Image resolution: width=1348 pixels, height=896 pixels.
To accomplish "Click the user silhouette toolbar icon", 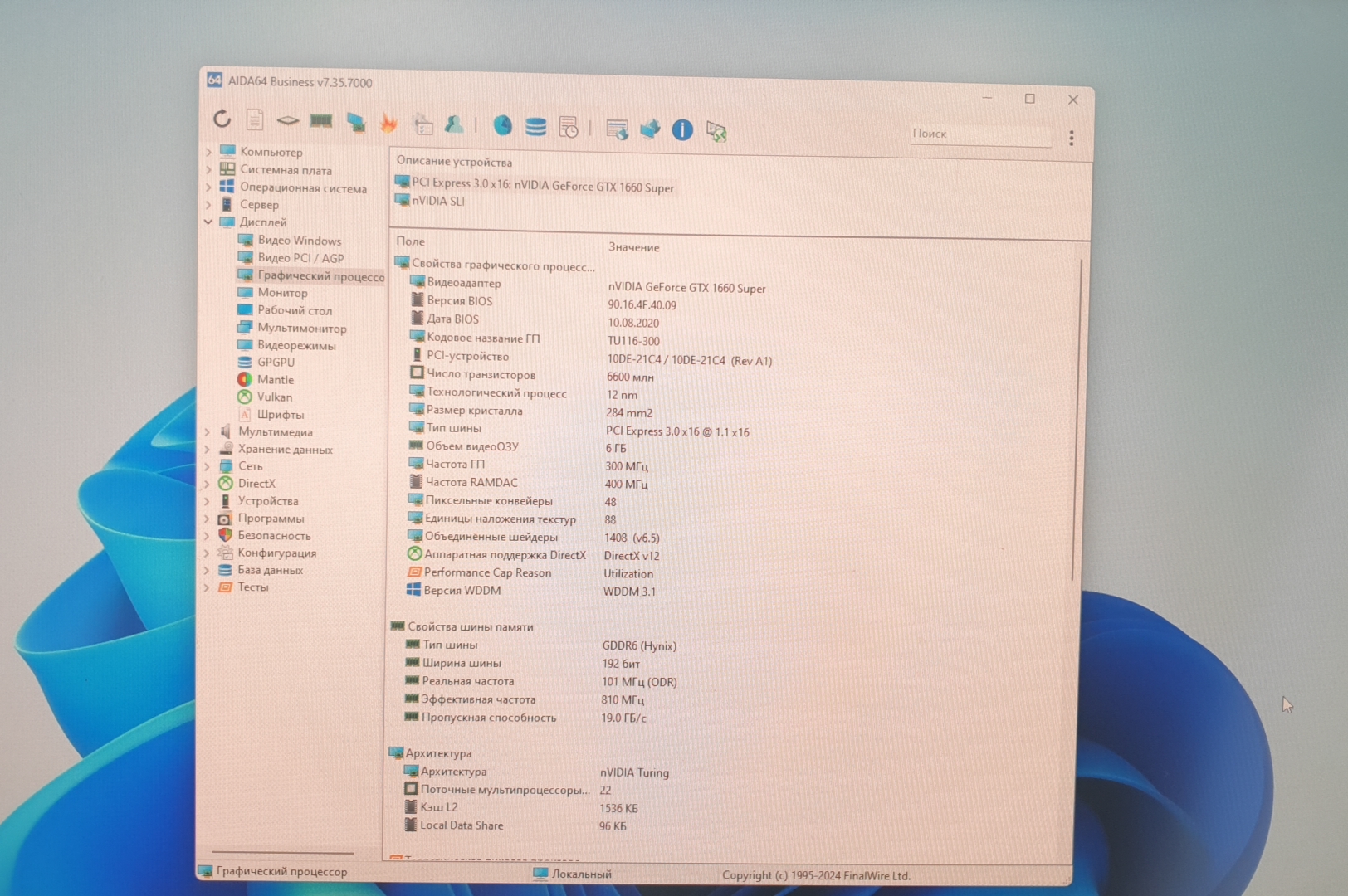I will (x=454, y=124).
